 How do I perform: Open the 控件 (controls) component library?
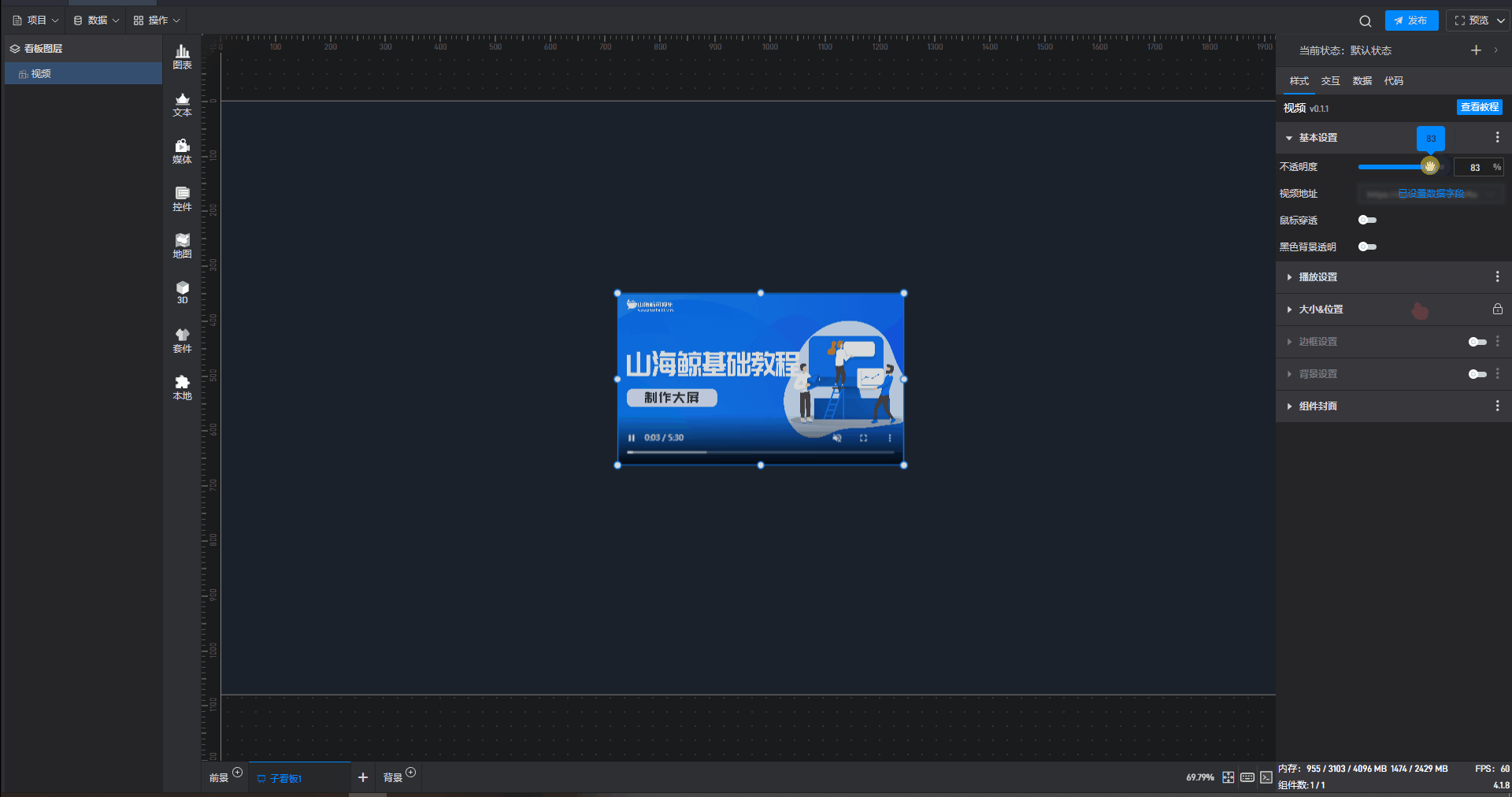click(182, 198)
